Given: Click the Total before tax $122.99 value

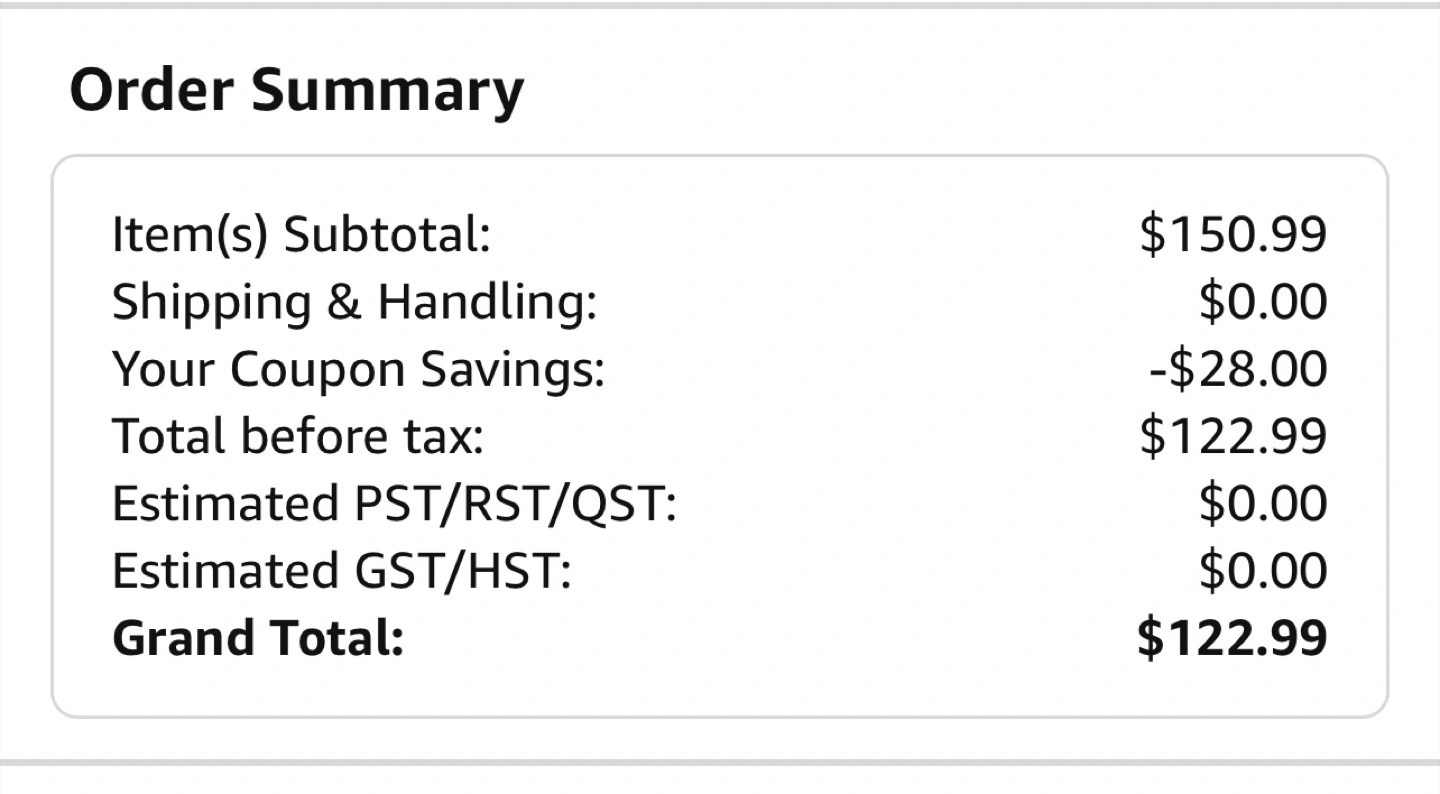Looking at the screenshot, I should point(1233,436).
